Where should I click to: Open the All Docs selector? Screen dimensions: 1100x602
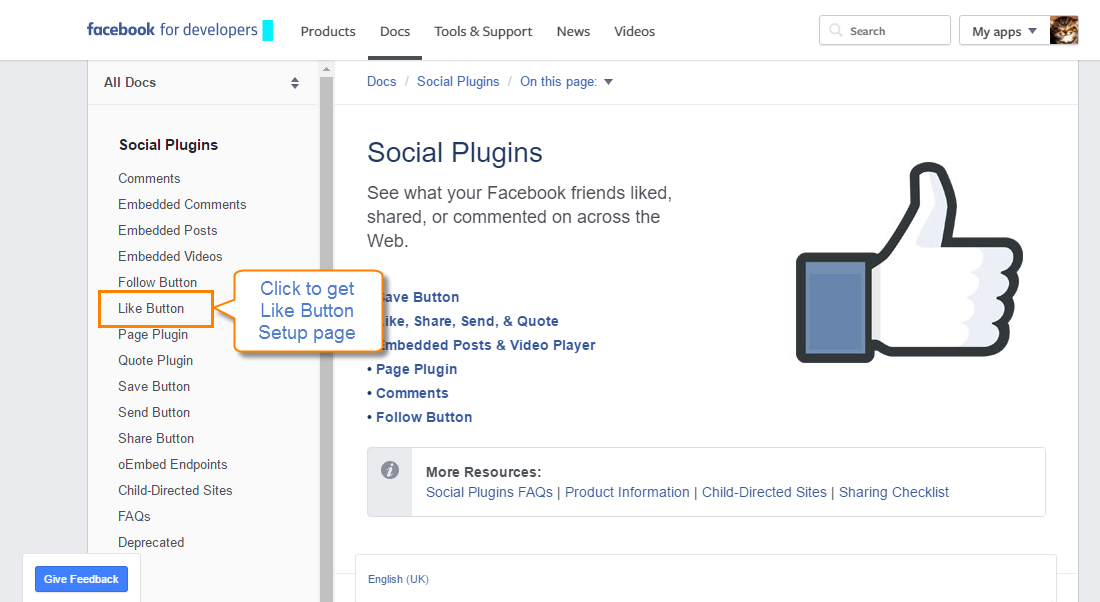pyautogui.click(x=202, y=83)
